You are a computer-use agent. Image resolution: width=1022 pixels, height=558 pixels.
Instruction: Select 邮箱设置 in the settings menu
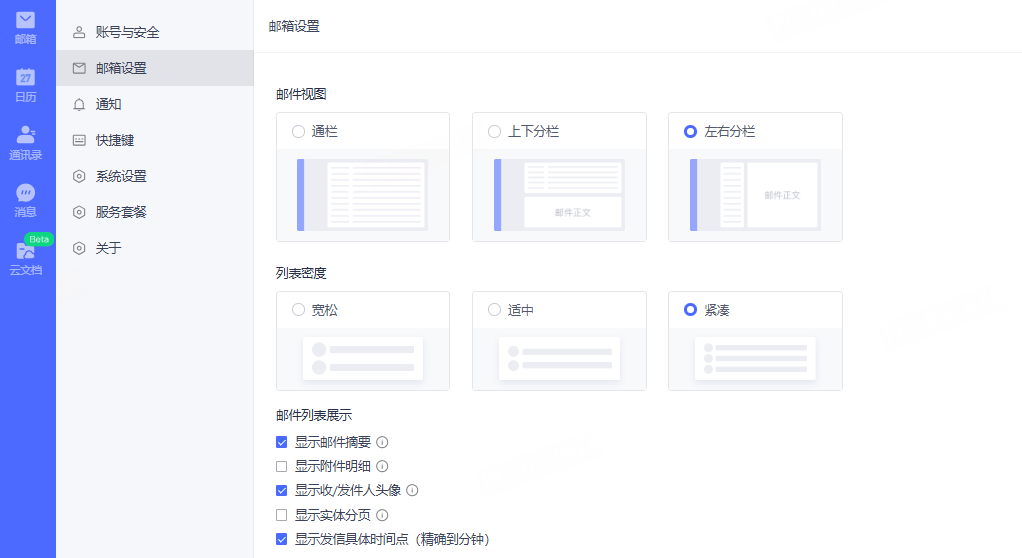pyautogui.click(x=154, y=68)
